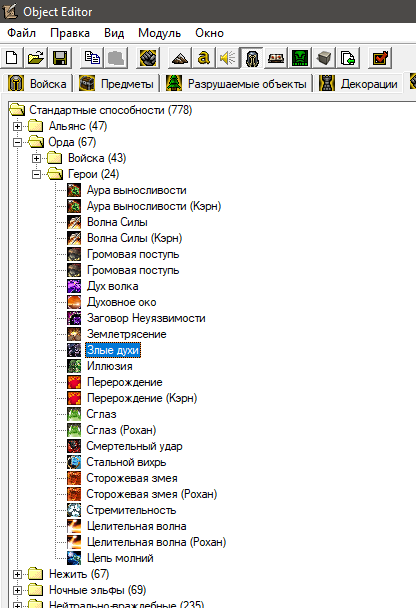Open the Файл menu
This screenshot has height=608, width=416.
(x=21, y=33)
